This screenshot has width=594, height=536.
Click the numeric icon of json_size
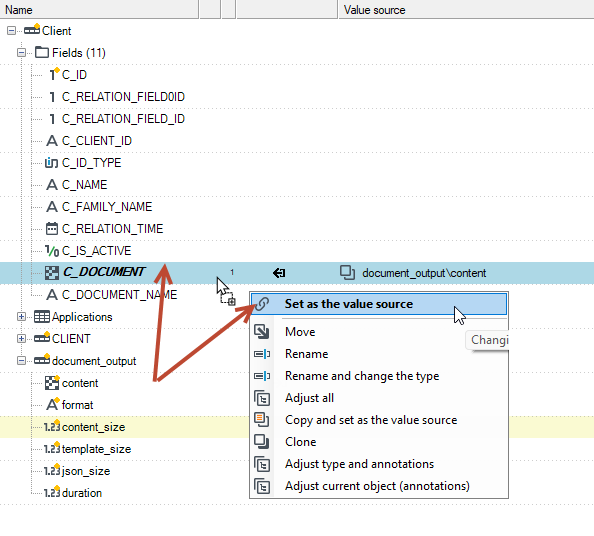pos(52,470)
